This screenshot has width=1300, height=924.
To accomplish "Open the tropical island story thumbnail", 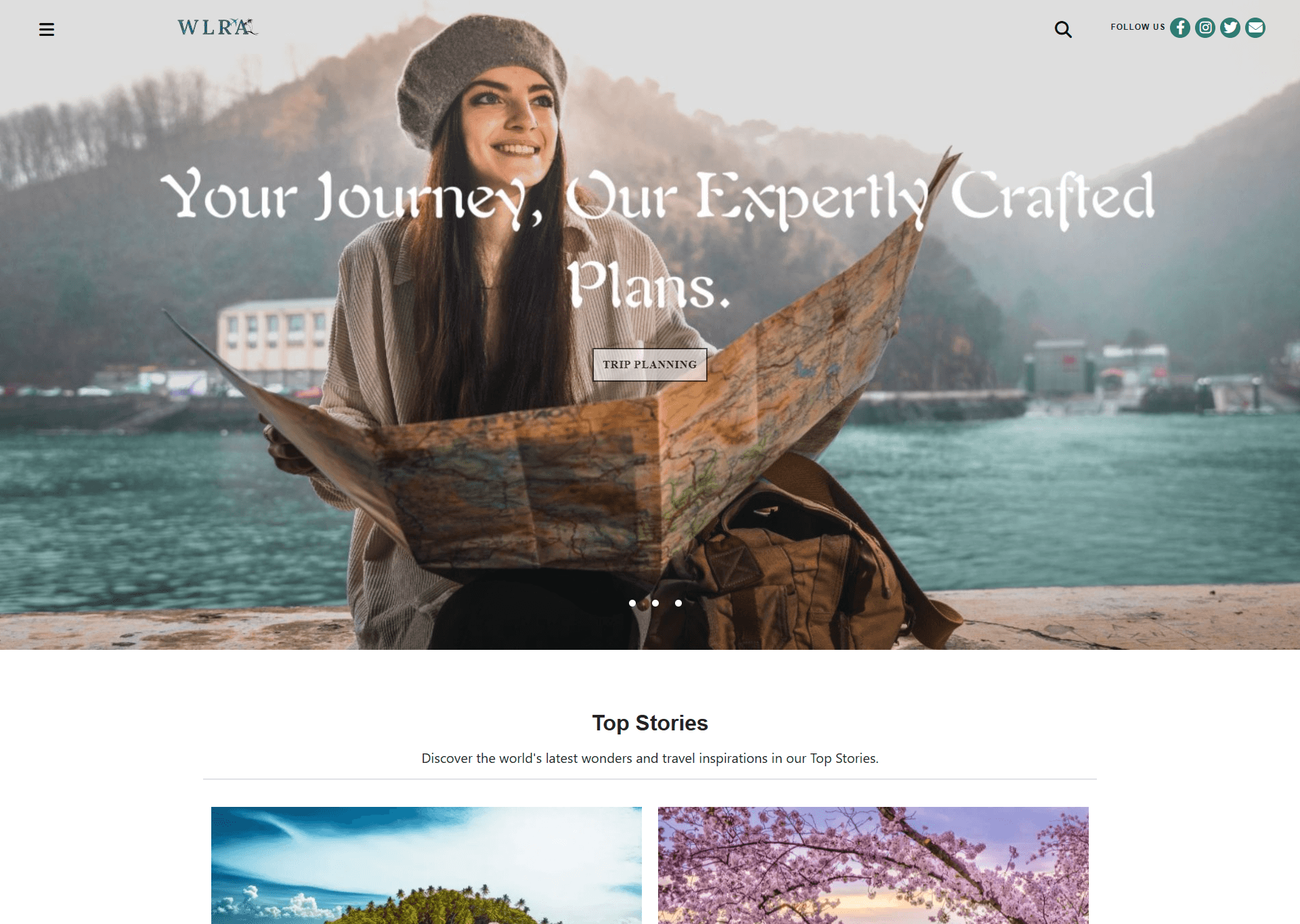I will tap(427, 865).
